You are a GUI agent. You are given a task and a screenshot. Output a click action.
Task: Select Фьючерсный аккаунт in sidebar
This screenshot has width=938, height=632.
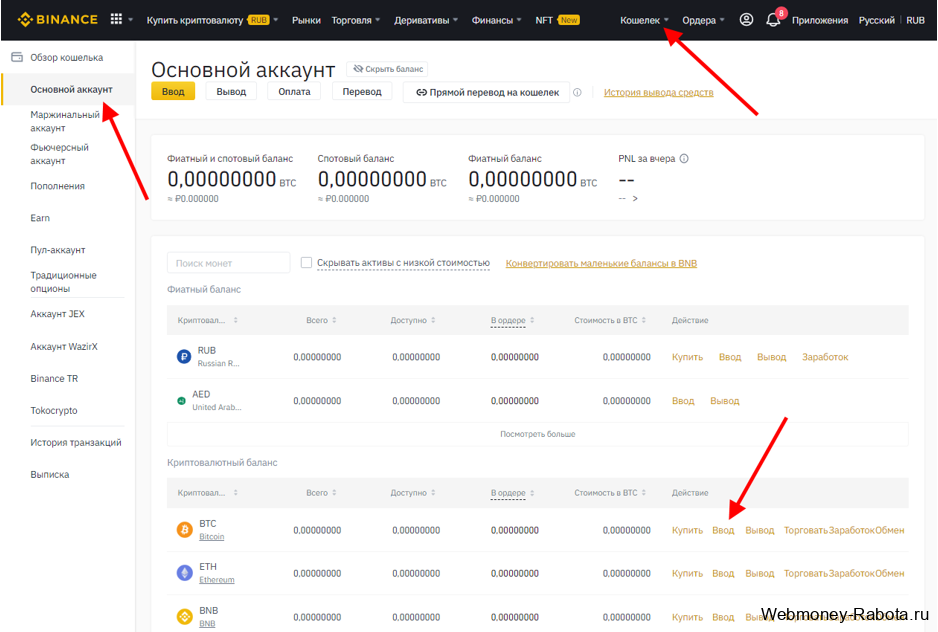(59, 154)
